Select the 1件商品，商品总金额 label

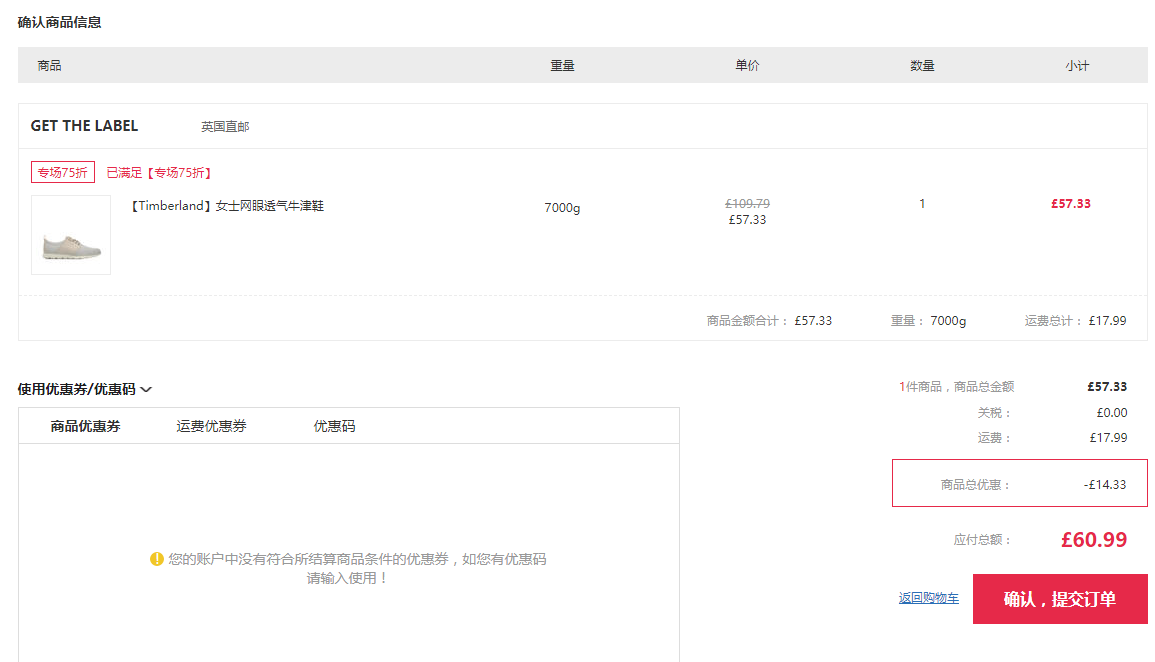pyautogui.click(x=956, y=387)
